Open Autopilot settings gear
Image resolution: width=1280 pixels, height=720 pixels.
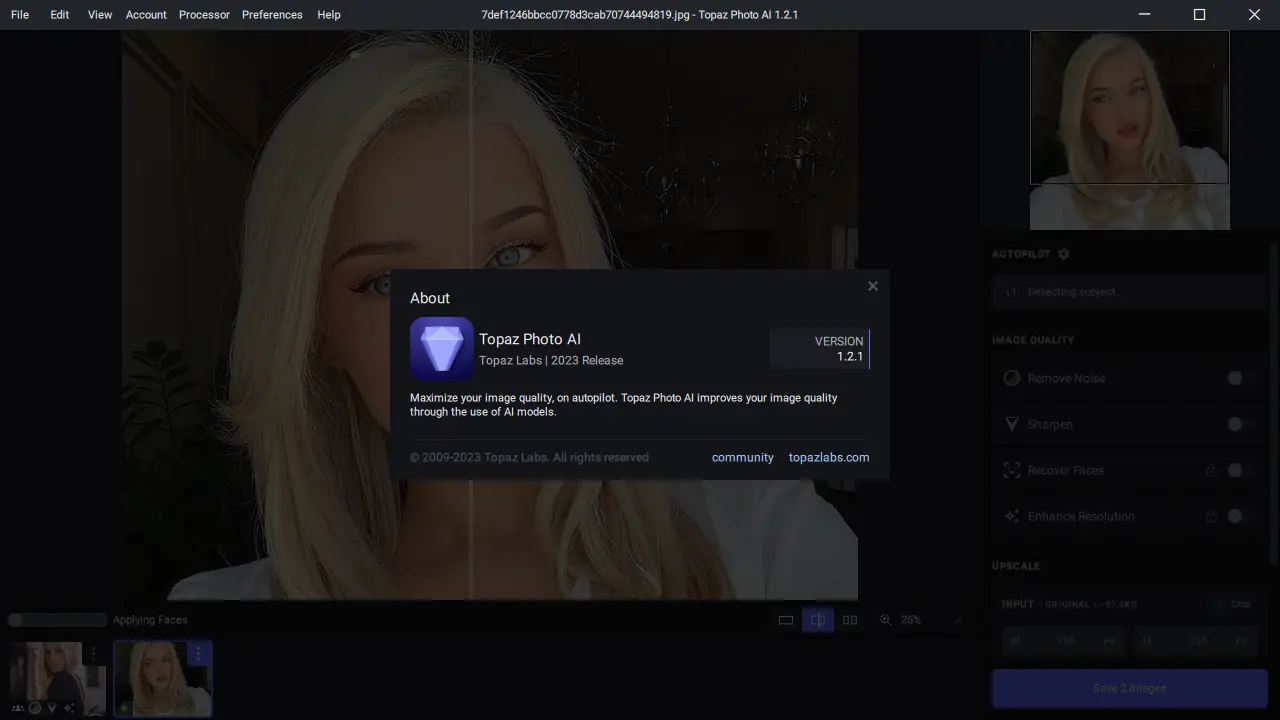click(x=1063, y=254)
